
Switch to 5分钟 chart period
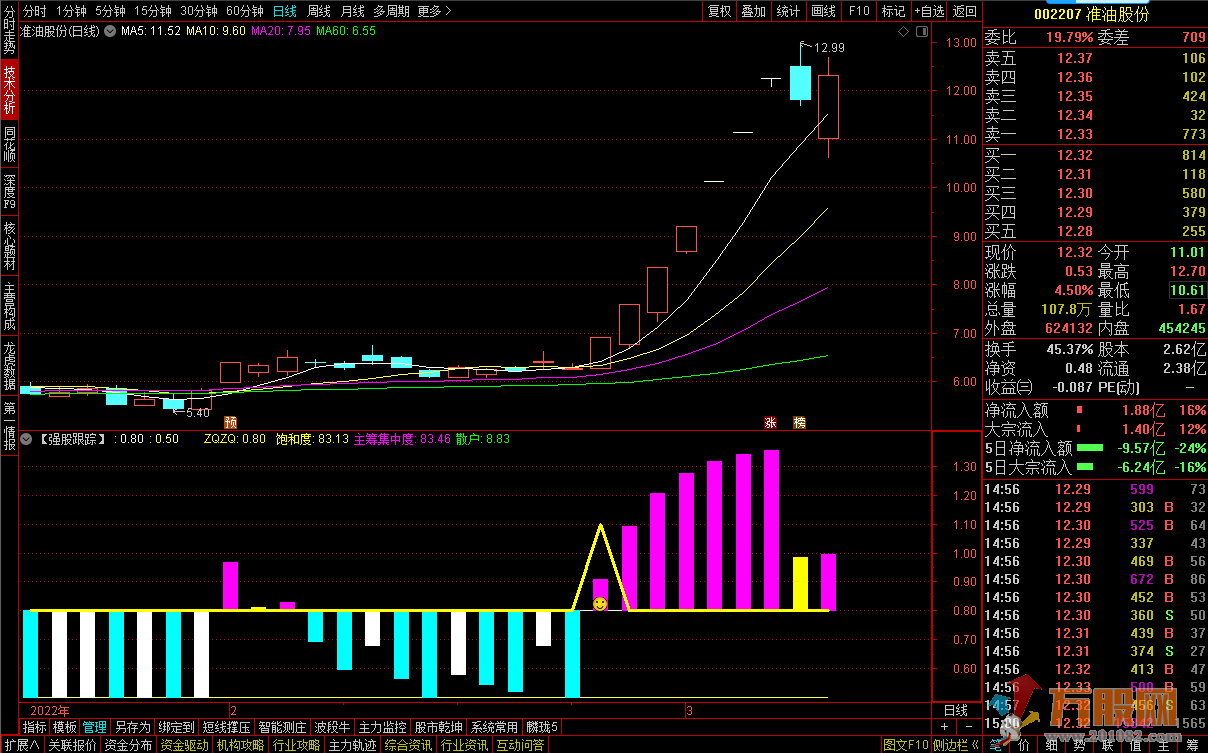click(110, 11)
